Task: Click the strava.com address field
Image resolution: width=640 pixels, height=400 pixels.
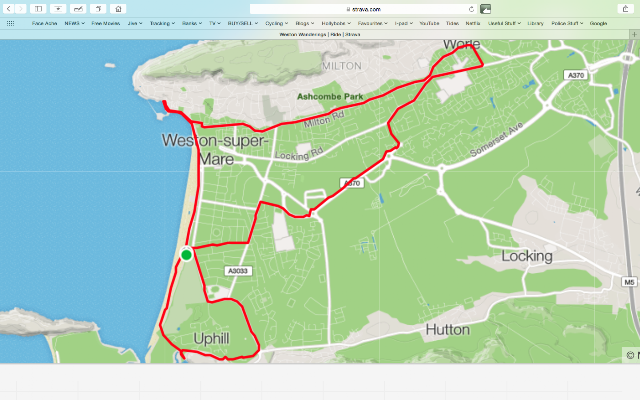Action: (363, 9)
